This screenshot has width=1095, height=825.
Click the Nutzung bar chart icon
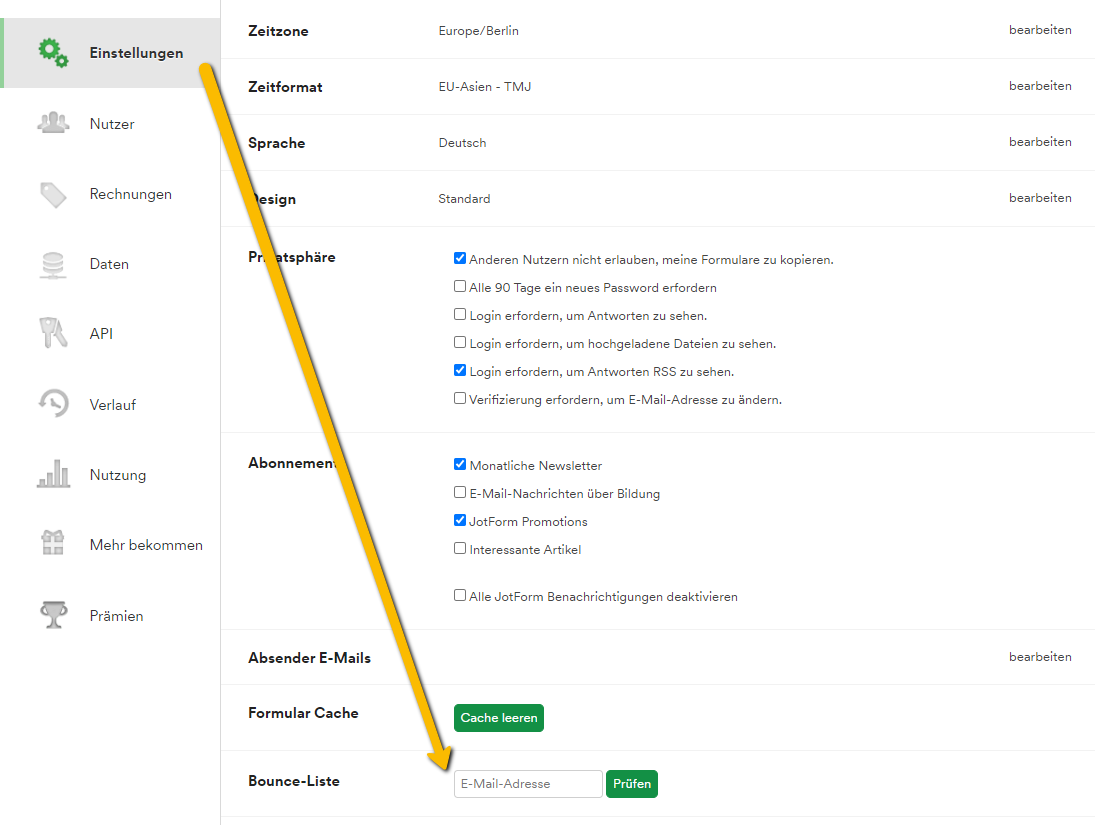53,475
